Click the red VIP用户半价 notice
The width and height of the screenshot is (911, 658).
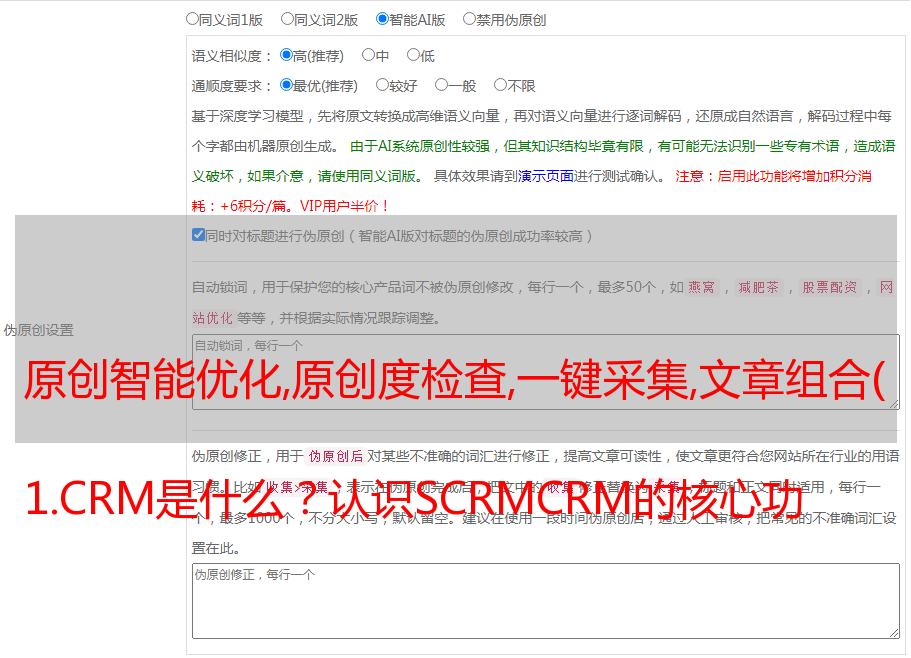(x=345, y=206)
